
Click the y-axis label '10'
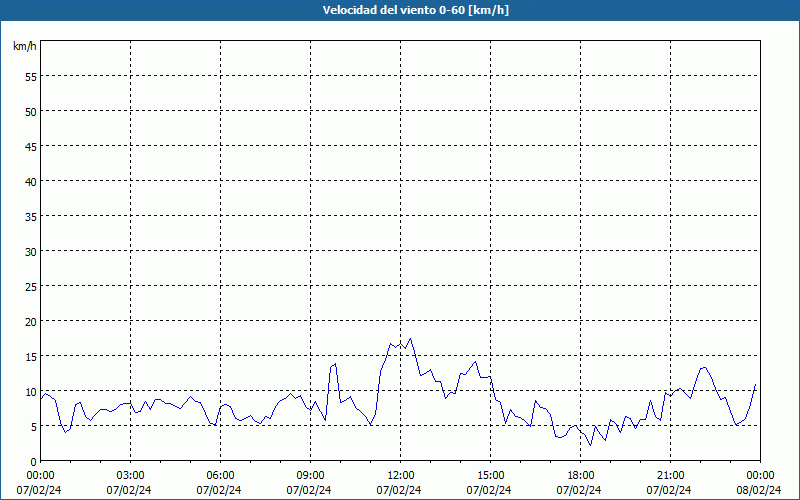click(31, 391)
